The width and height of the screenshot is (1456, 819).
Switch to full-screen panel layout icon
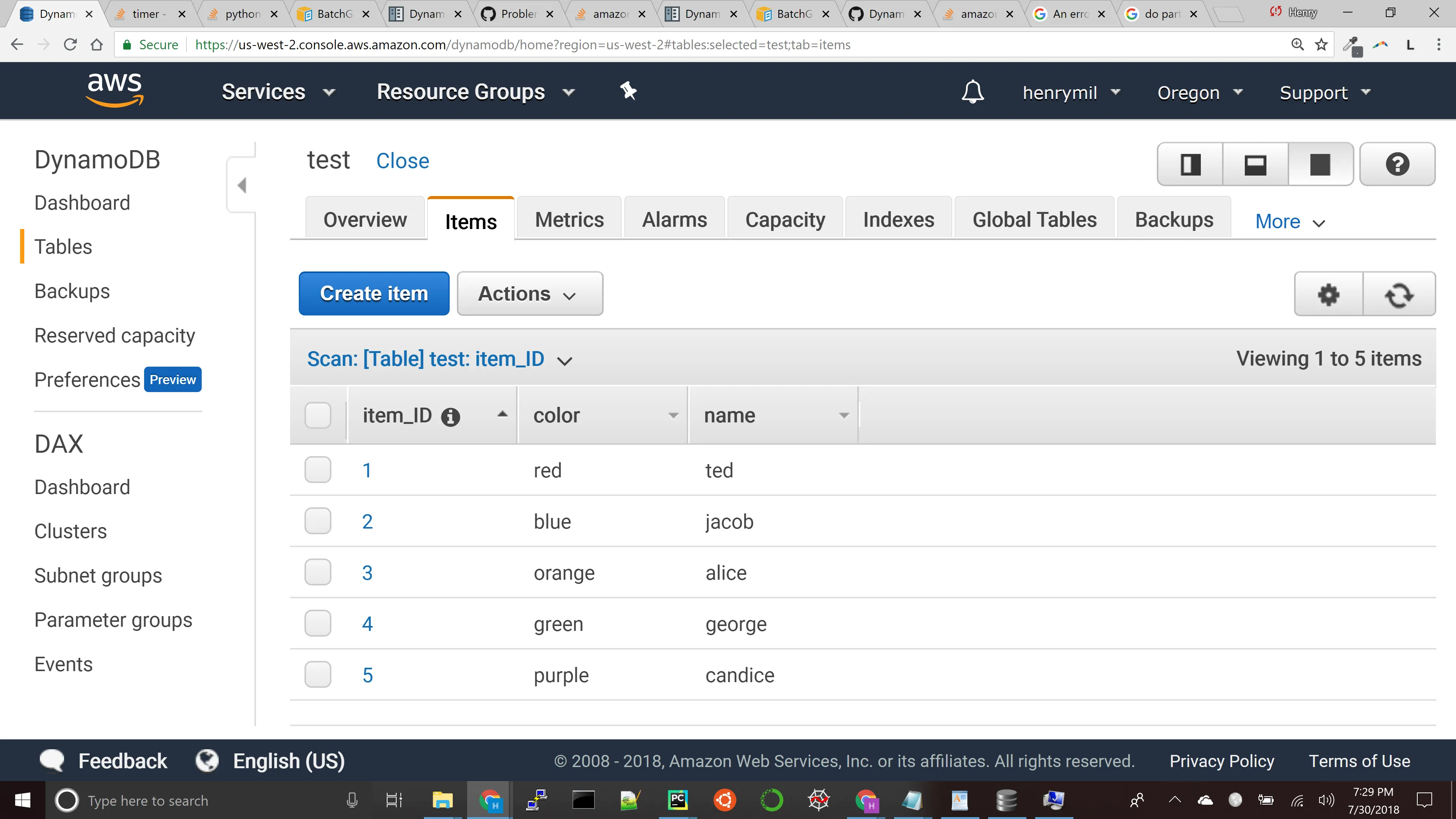click(x=1320, y=165)
